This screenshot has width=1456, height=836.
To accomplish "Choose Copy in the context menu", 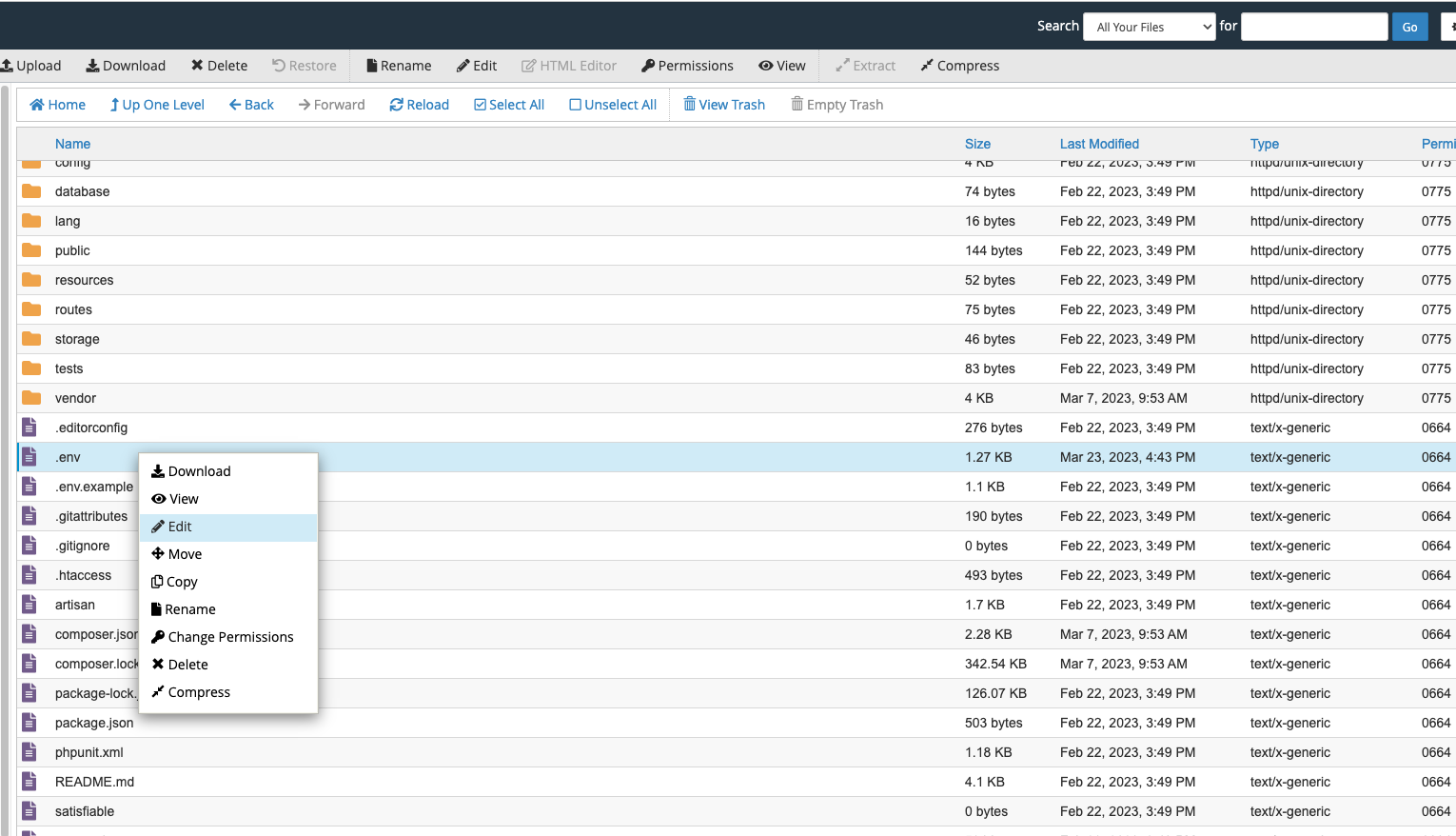I will 181,582.
